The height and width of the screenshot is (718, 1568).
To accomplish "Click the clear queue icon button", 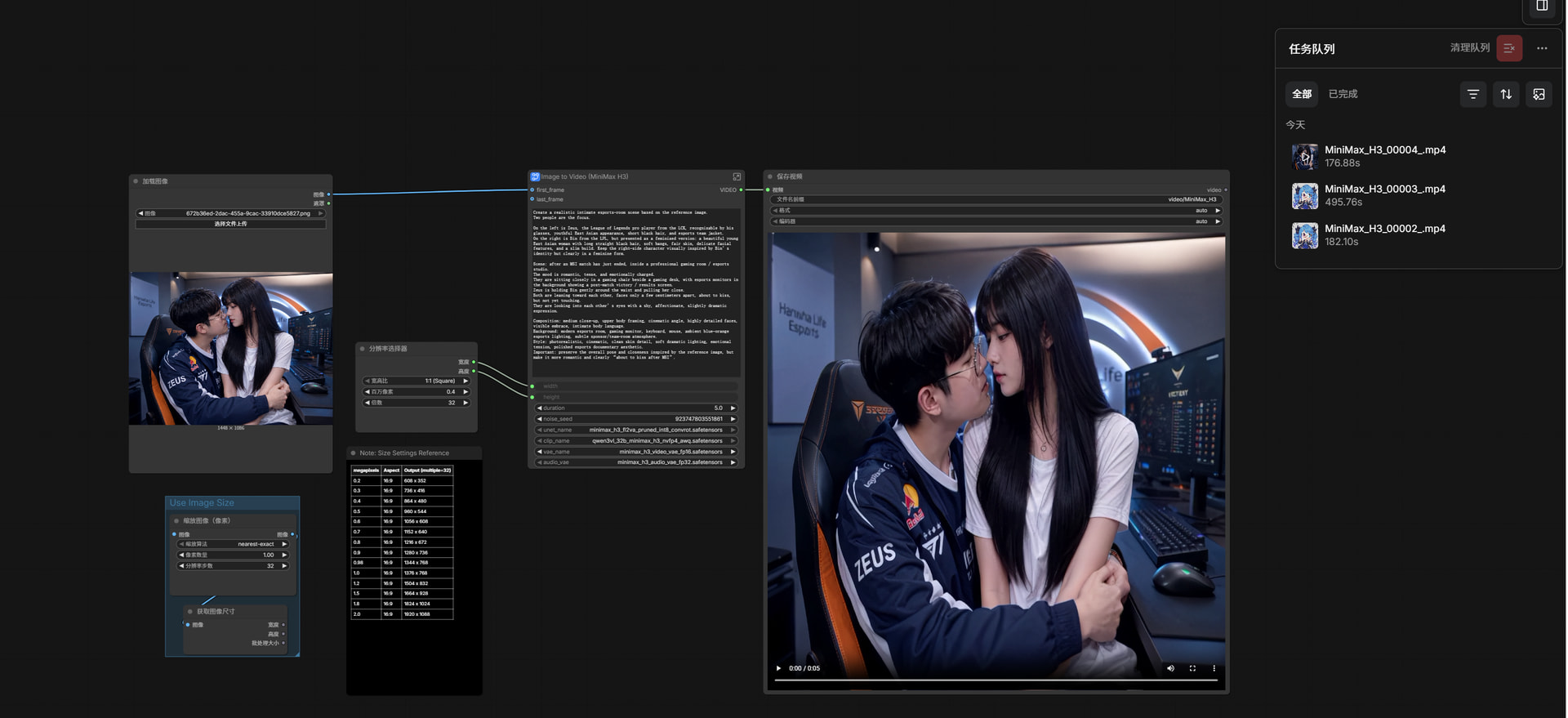I will pyautogui.click(x=1509, y=48).
